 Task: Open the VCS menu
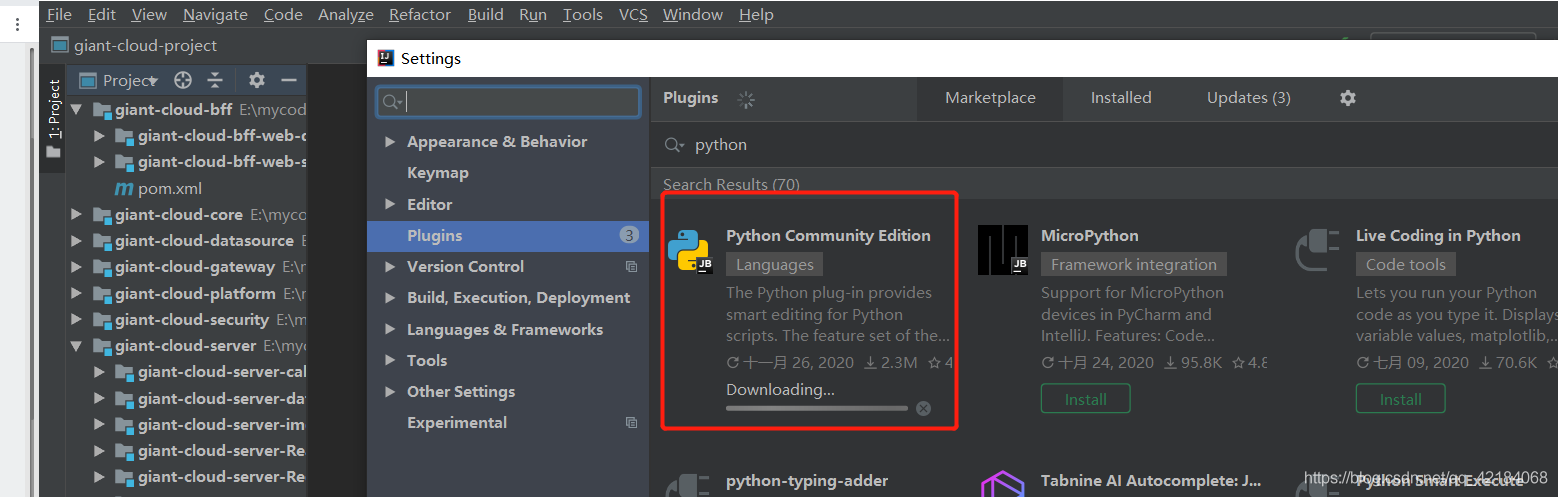pyautogui.click(x=633, y=14)
